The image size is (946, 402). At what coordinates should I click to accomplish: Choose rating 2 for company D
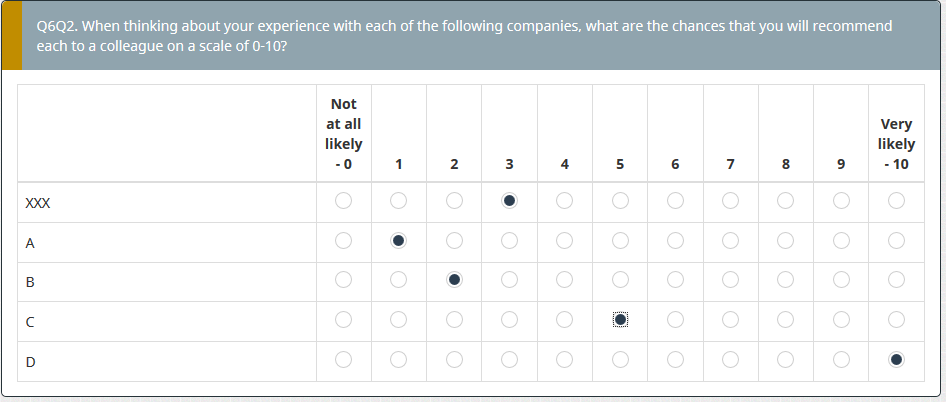coord(454,359)
